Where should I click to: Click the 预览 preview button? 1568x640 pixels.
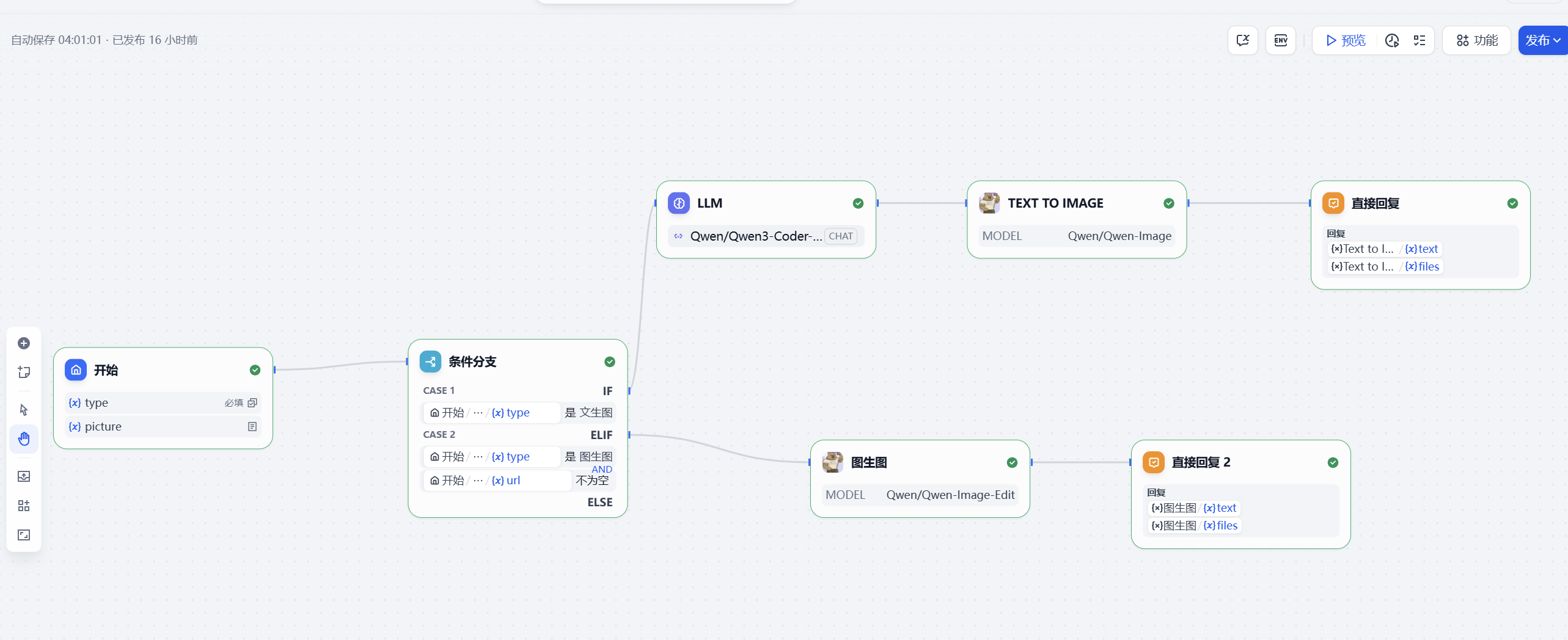(1346, 40)
